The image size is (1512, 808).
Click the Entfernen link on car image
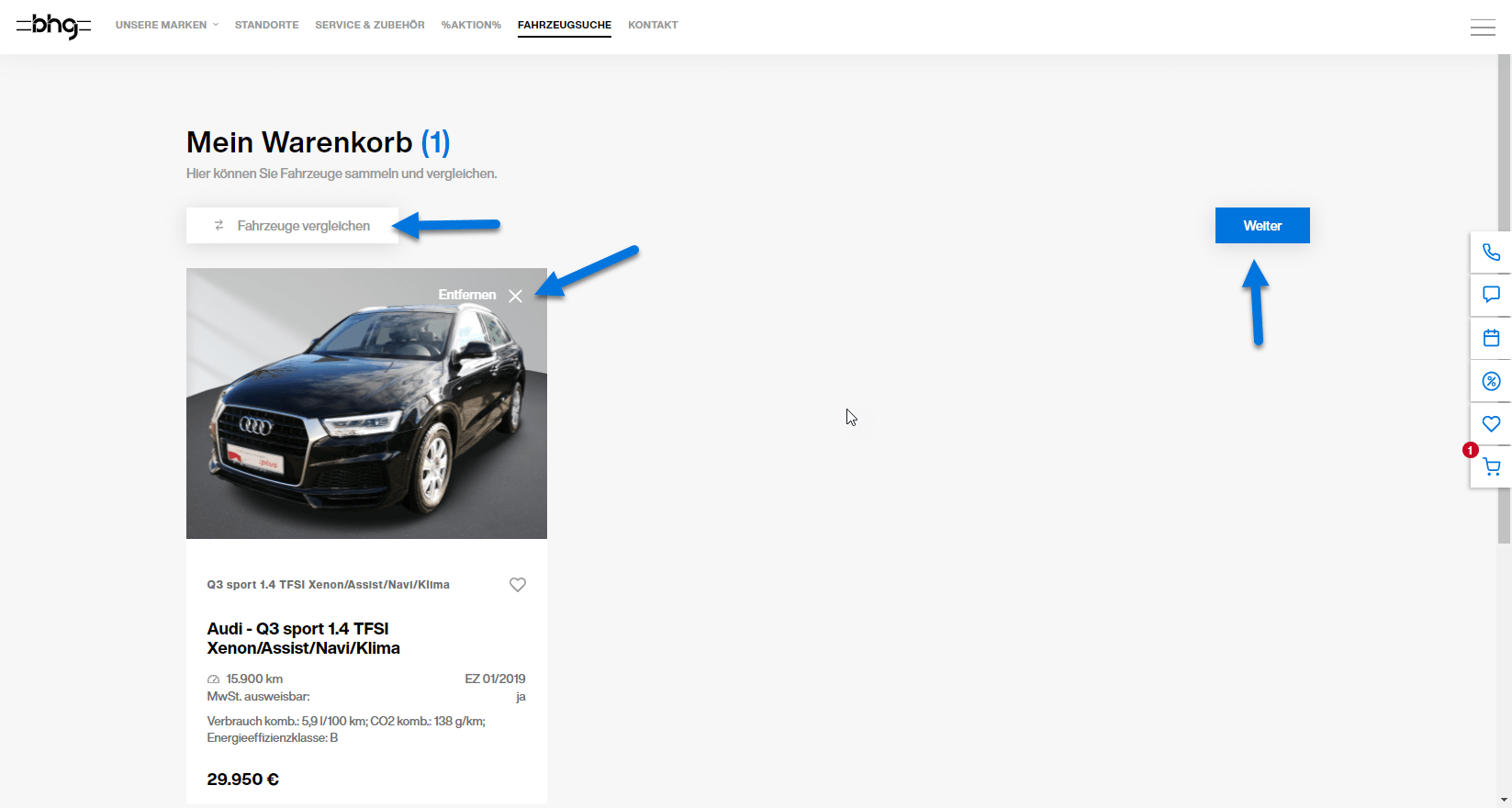click(x=467, y=295)
